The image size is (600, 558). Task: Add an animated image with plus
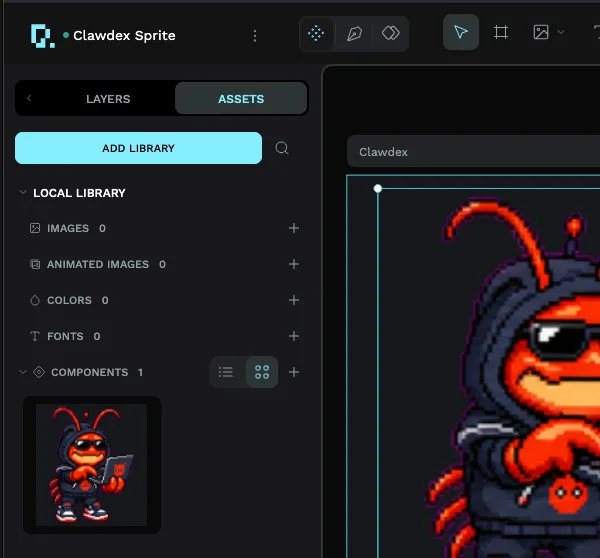(x=294, y=264)
